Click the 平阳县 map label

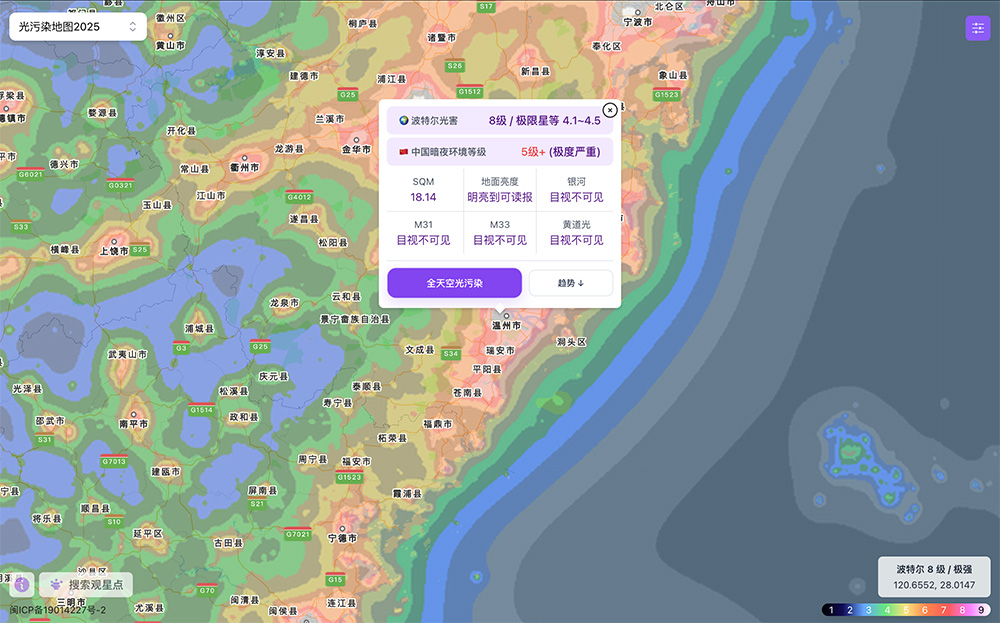(487, 369)
